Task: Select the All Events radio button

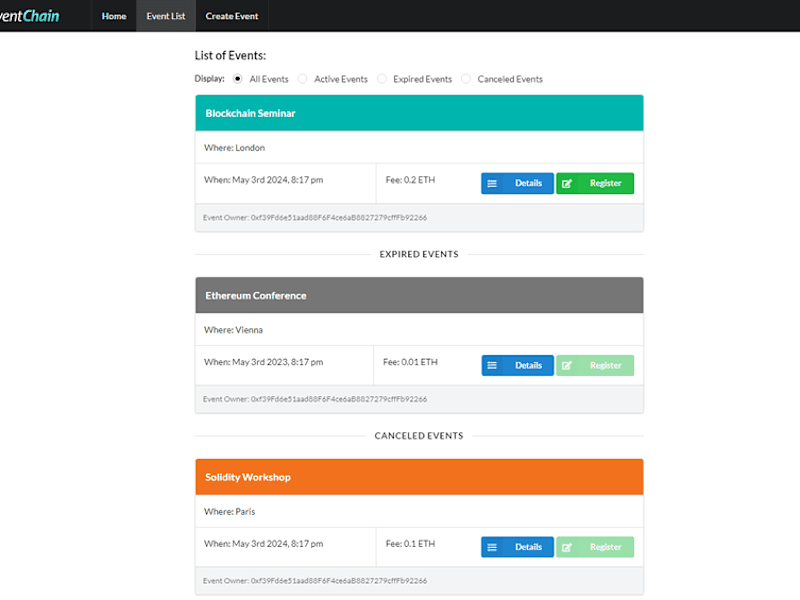Action: (237, 79)
